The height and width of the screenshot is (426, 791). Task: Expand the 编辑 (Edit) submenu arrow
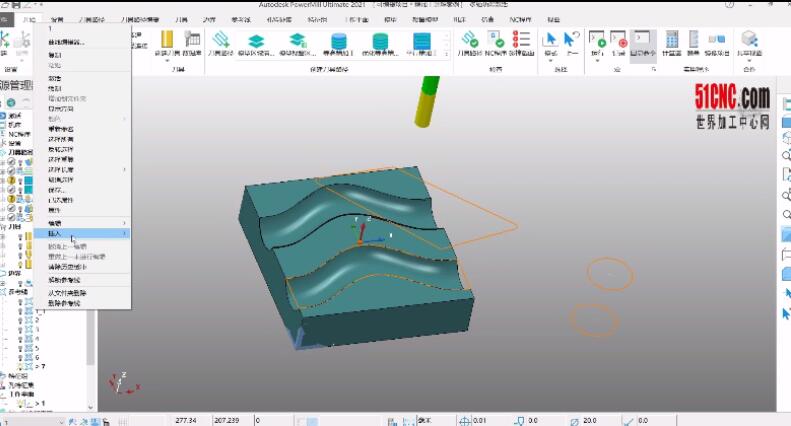point(124,222)
